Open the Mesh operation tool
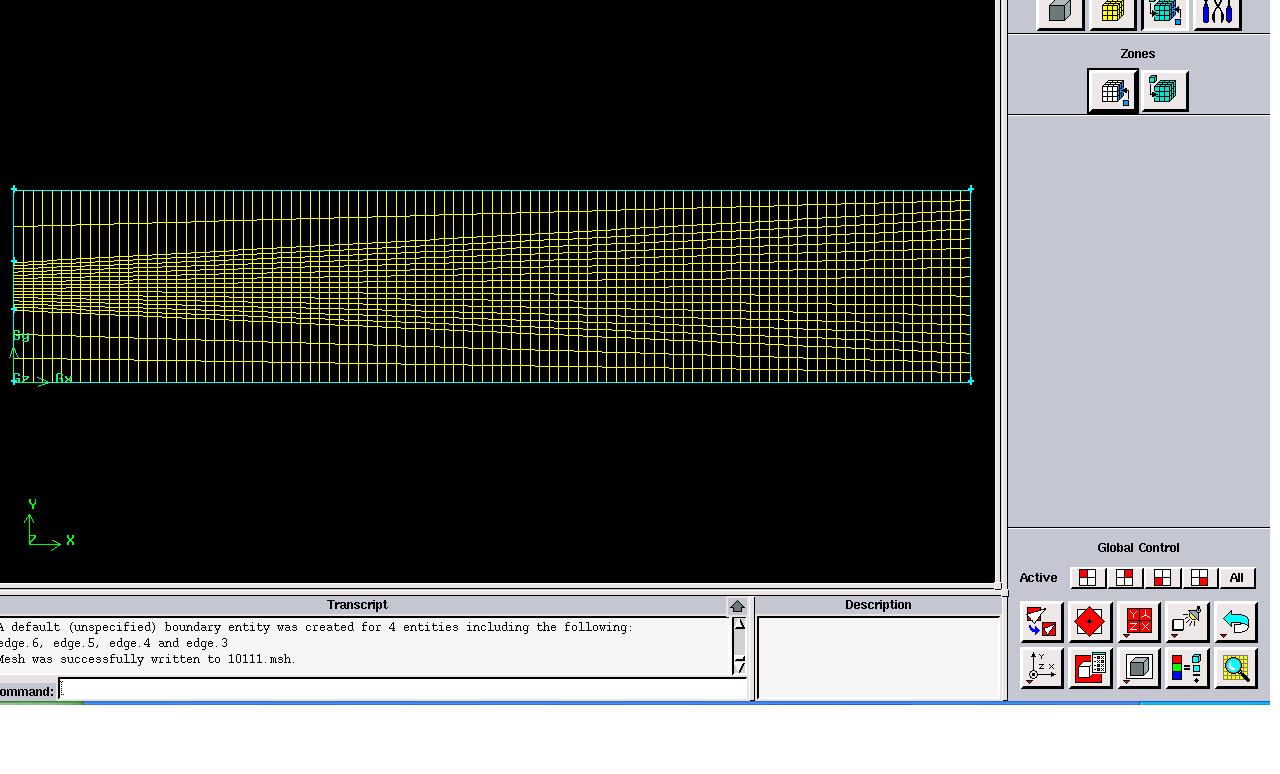Screen dimensions: 1280x774 point(1112,14)
